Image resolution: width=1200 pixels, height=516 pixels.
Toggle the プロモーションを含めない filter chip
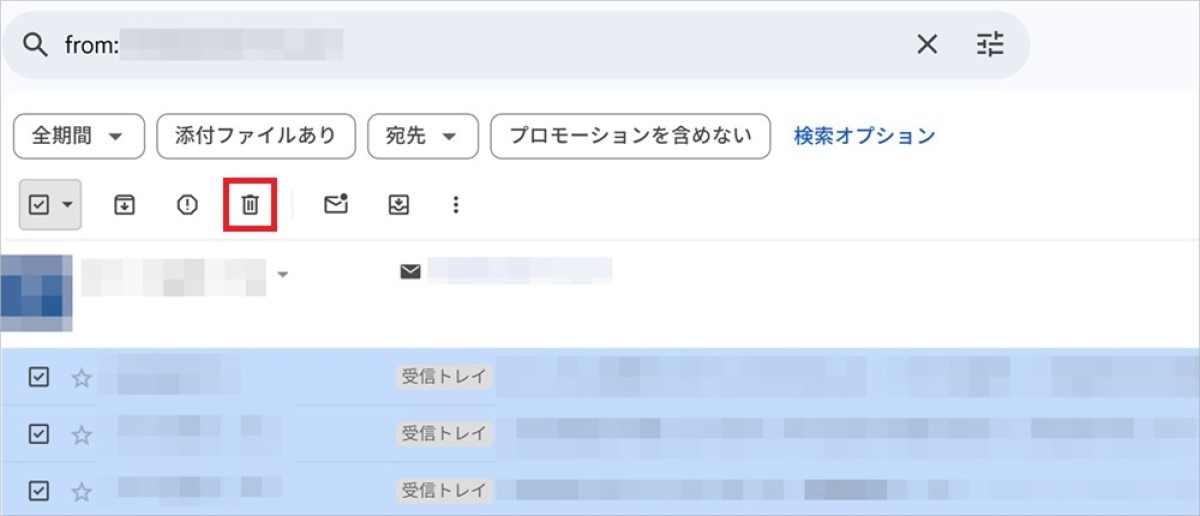point(630,136)
